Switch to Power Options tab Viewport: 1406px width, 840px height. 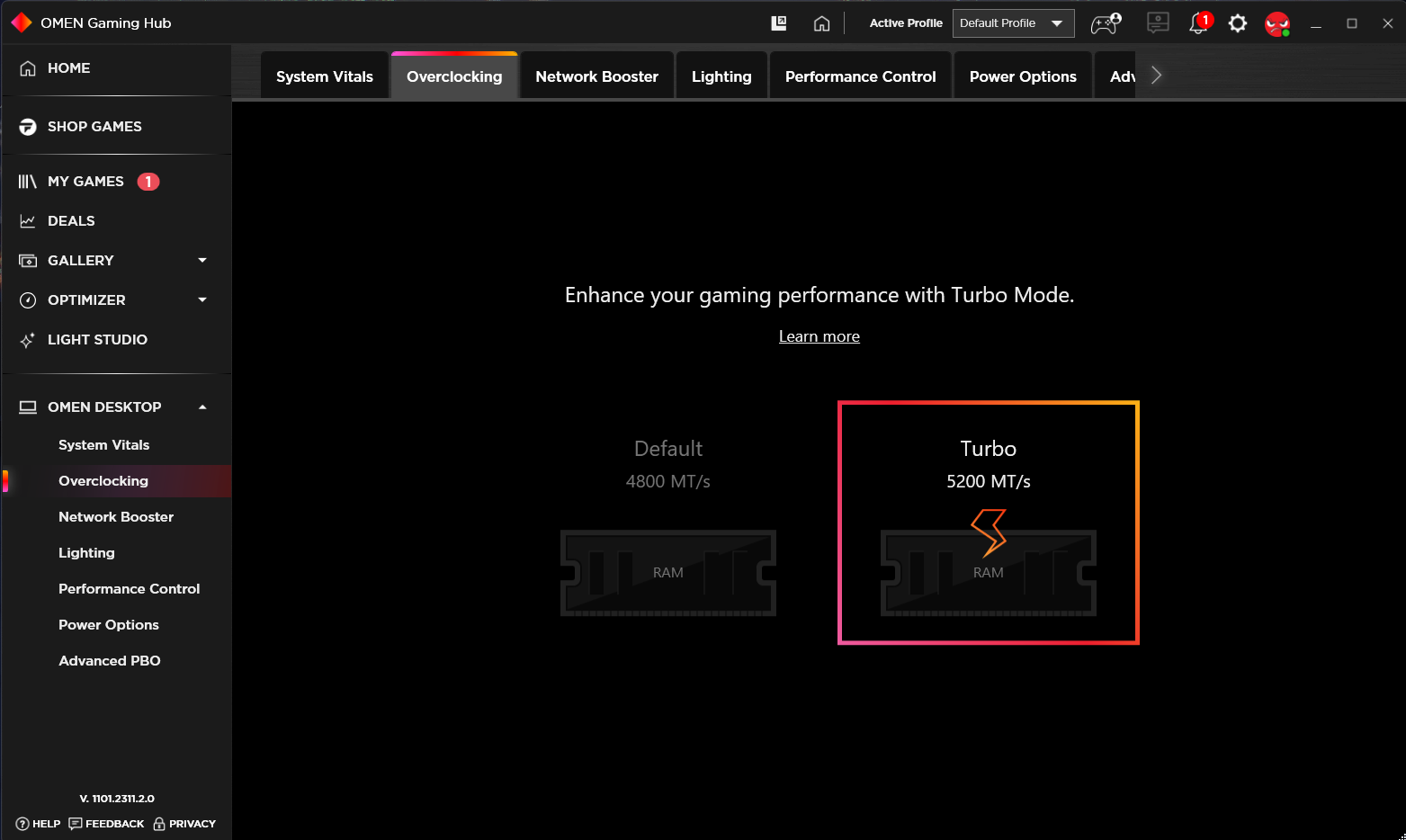1023,76
